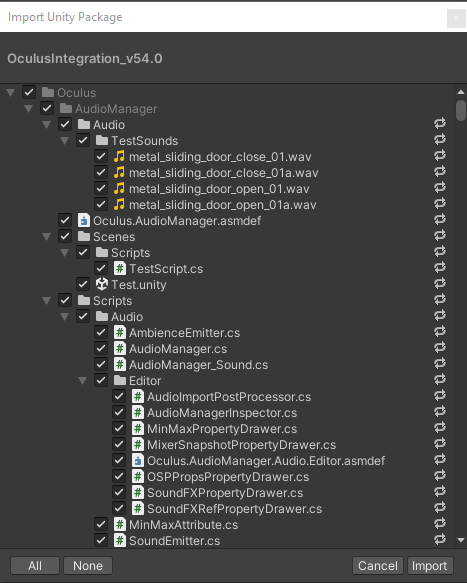Select the SoundFXPropertyDrawer.cs entry
The width and height of the screenshot is (467, 583).
click(225, 493)
